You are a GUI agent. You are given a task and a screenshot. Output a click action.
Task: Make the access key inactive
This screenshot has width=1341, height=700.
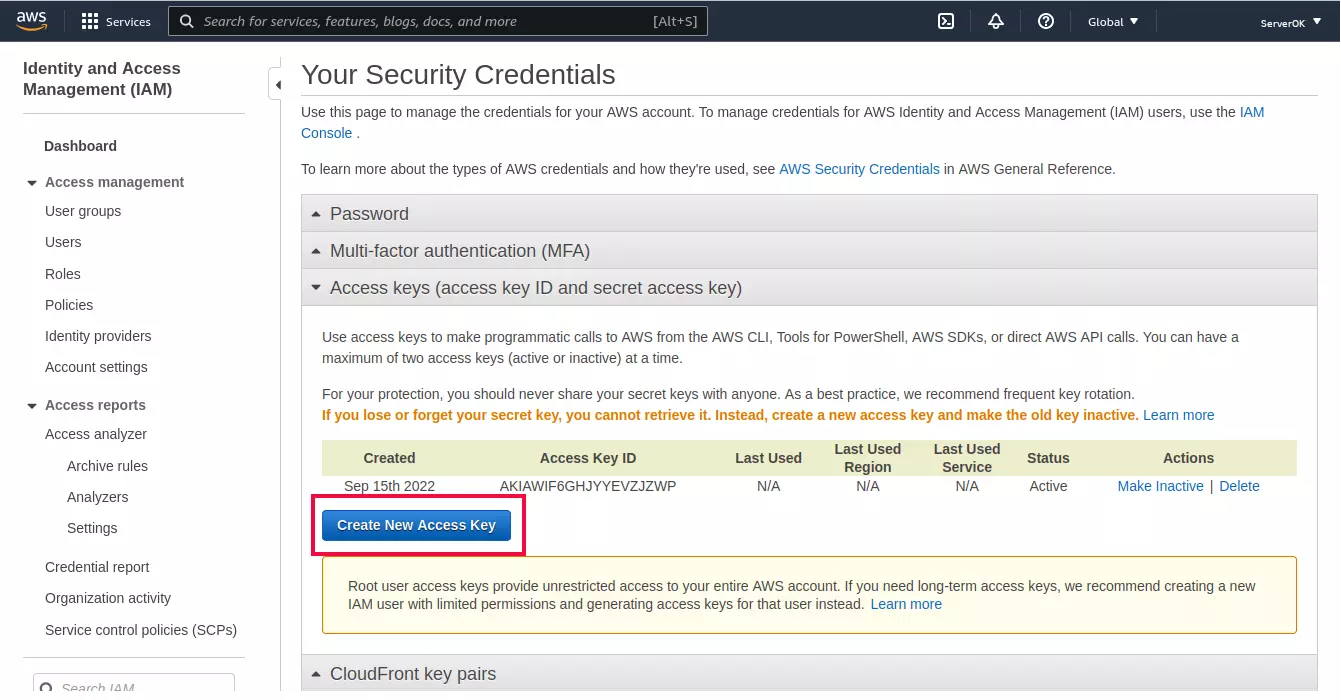point(1160,486)
